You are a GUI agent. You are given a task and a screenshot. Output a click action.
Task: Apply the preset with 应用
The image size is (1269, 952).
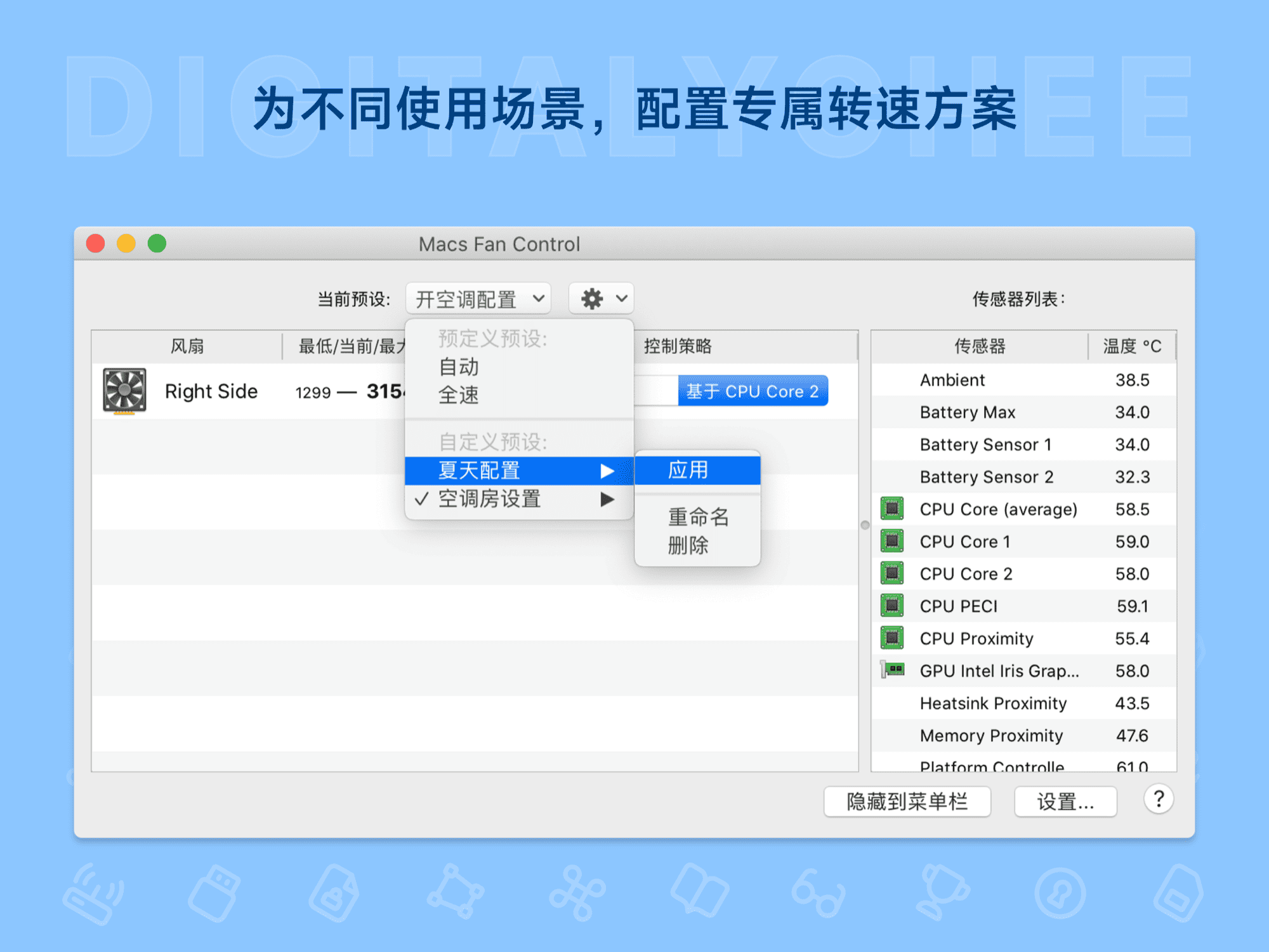[x=697, y=470]
